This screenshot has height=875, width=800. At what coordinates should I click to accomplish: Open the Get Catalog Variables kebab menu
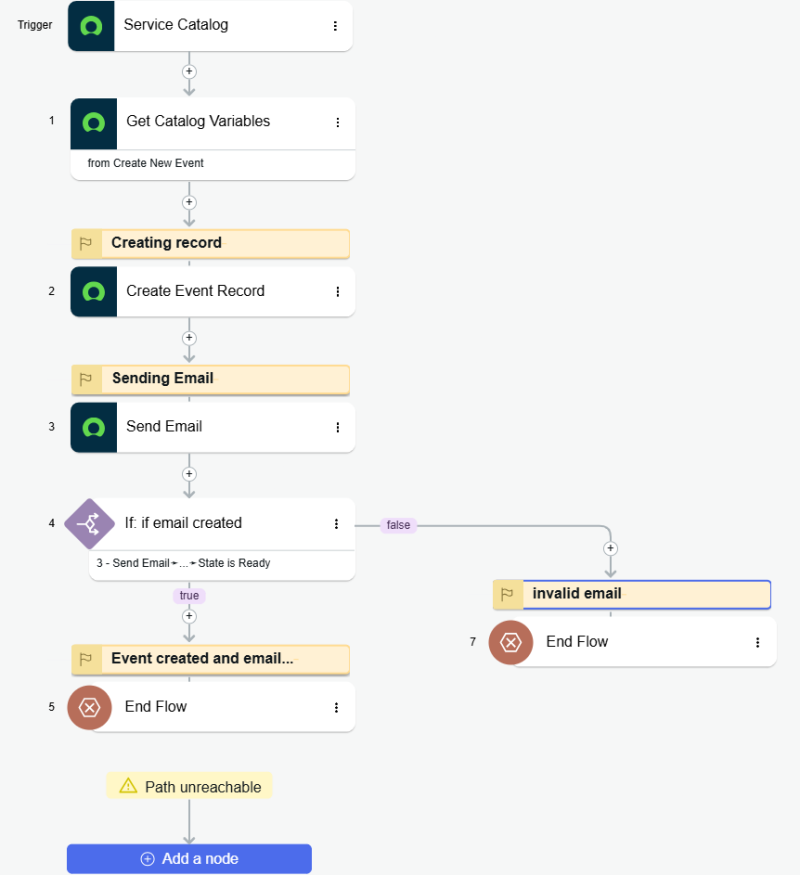pyautogui.click(x=337, y=122)
